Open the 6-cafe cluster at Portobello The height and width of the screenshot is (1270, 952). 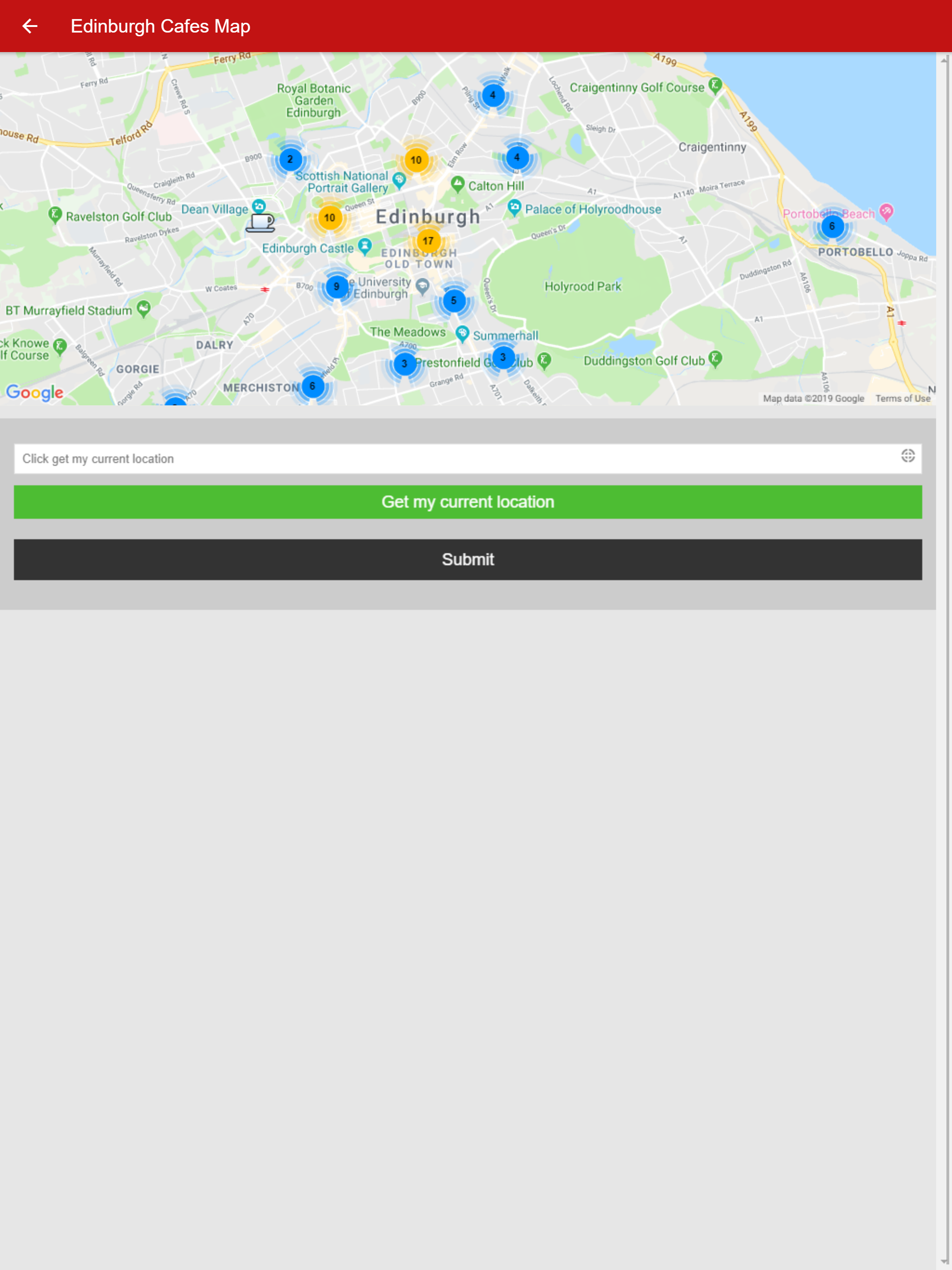pos(832,226)
